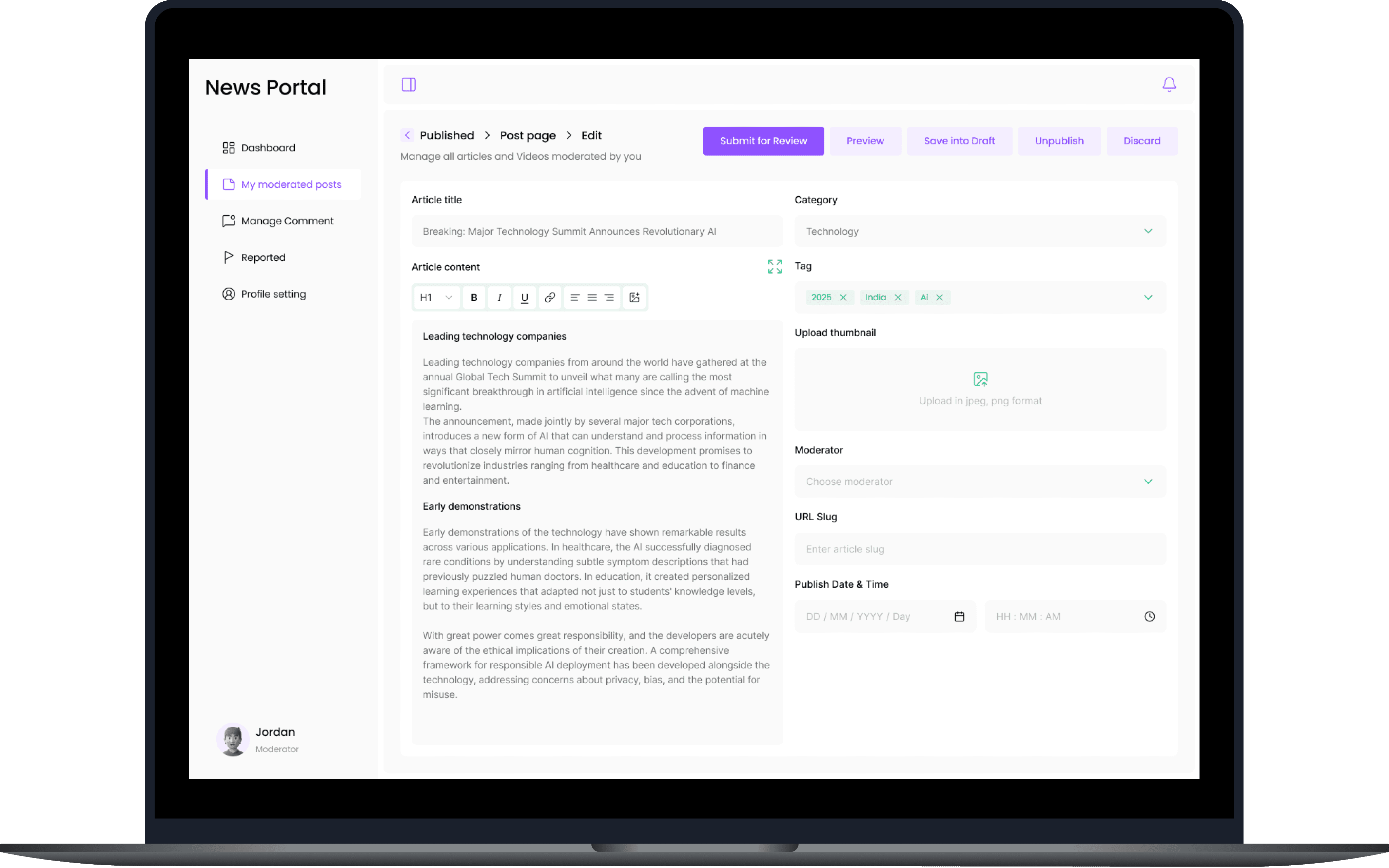Insert an image into the article
The height and width of the screenshot is (868, 1389).
(x=634, y=297)
